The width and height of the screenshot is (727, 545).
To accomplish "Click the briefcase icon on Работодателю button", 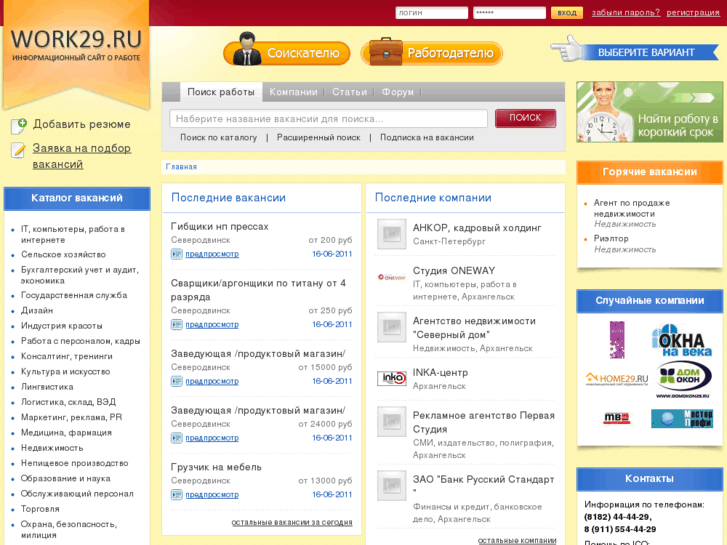I will [x=385, y=51].
